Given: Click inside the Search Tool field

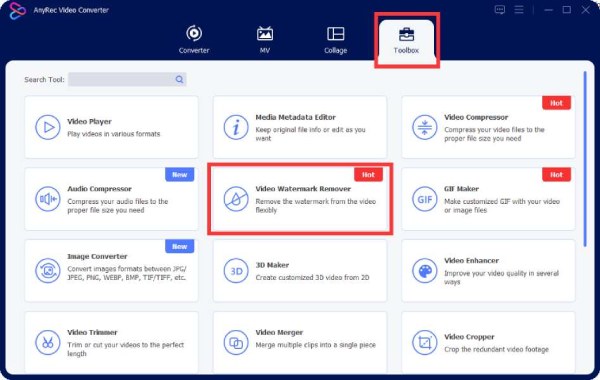Looking at the screenshot, I should (x=127, y=80).
